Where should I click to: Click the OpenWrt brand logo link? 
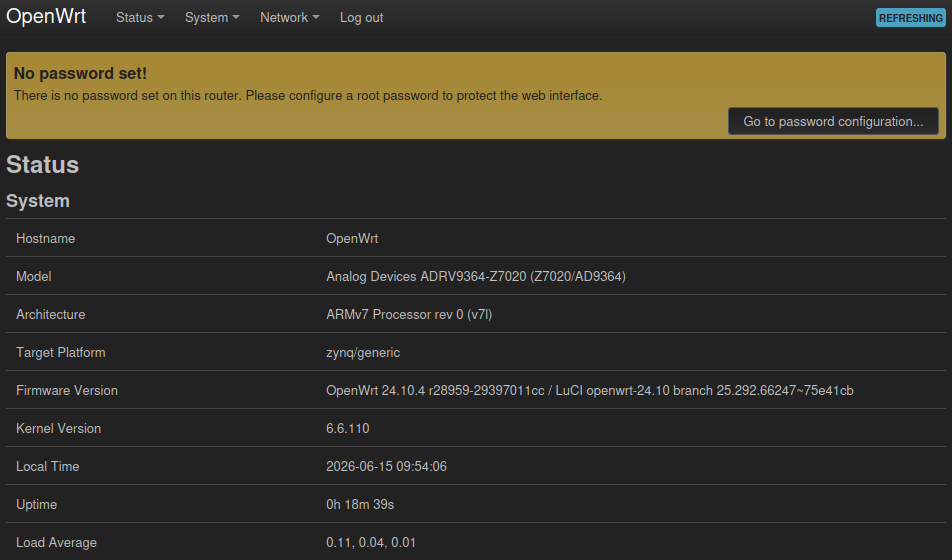tap(46, 16)
